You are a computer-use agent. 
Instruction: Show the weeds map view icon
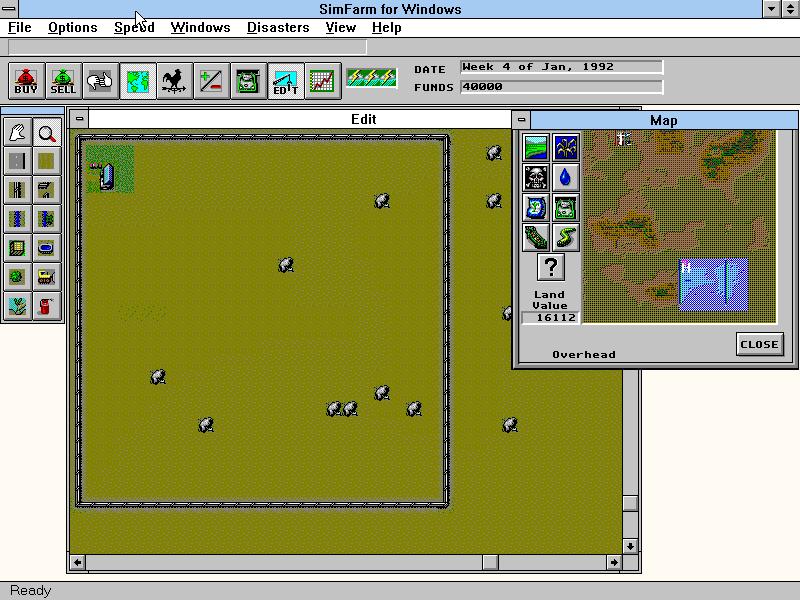click(566, 147)
